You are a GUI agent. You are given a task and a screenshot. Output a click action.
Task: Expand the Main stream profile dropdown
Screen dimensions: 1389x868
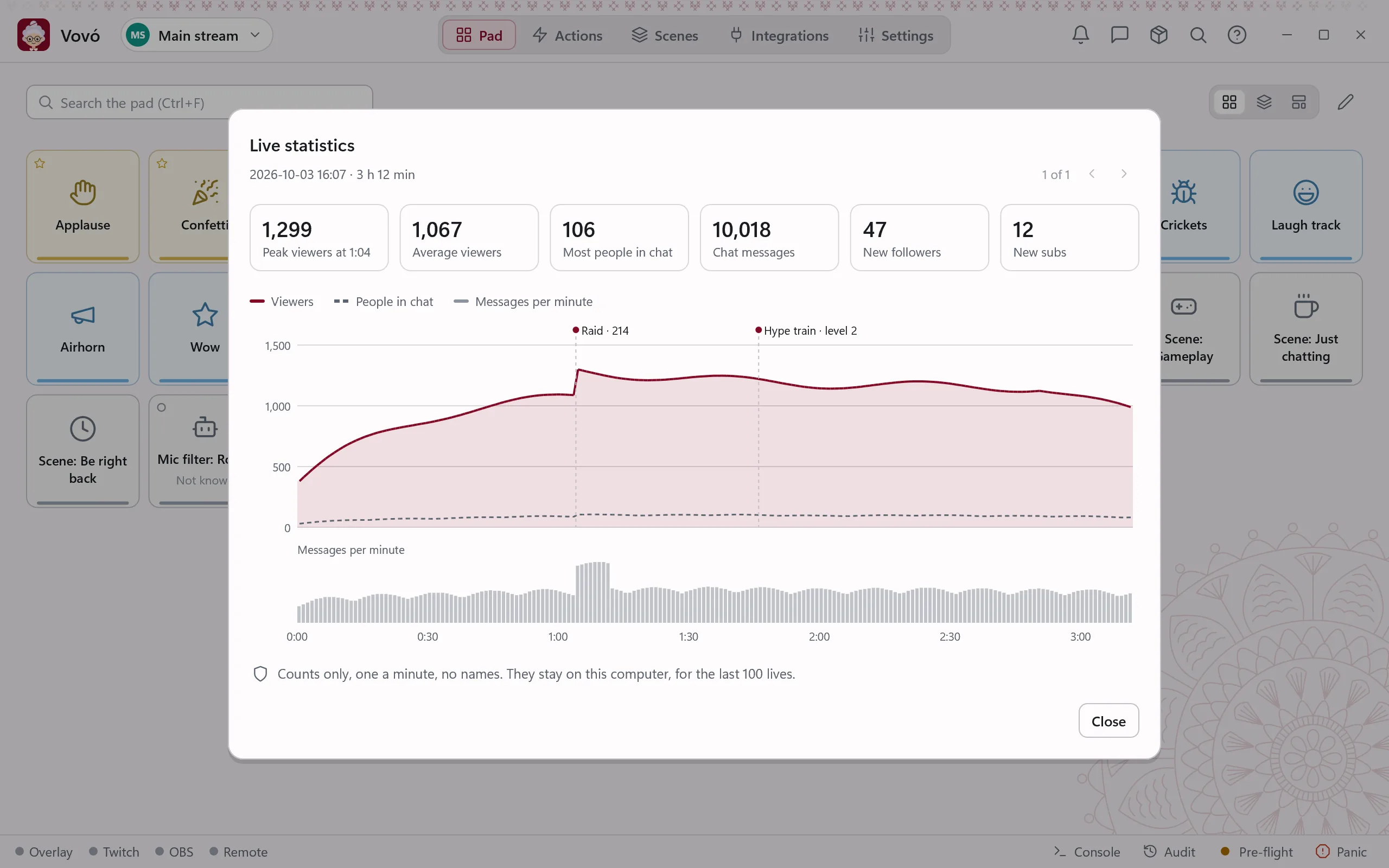(196, 35)
